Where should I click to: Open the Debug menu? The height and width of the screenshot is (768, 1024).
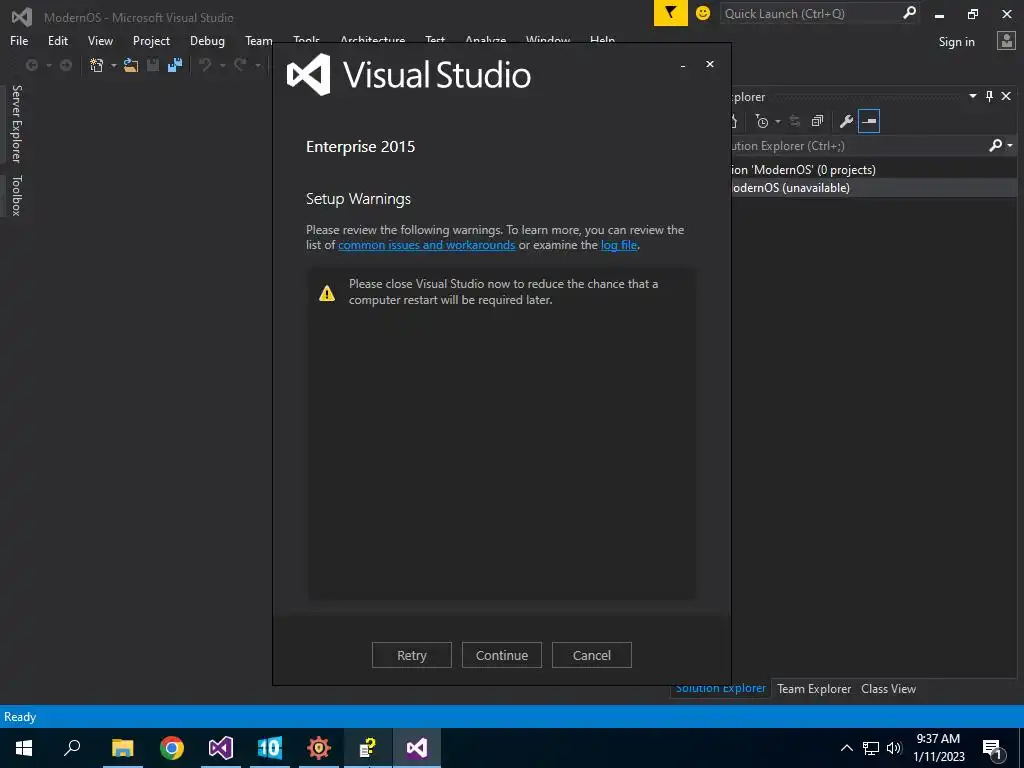tap(207, 40)
